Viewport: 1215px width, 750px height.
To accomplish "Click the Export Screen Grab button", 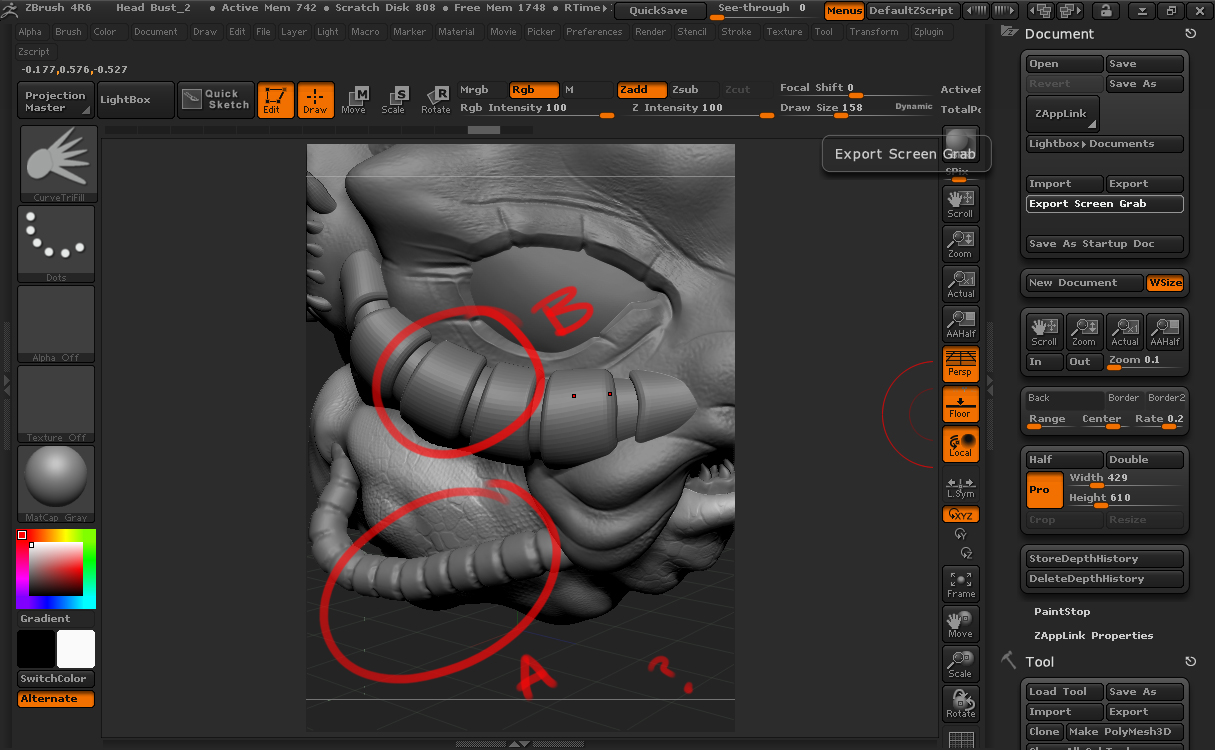I will point(1104,204).
